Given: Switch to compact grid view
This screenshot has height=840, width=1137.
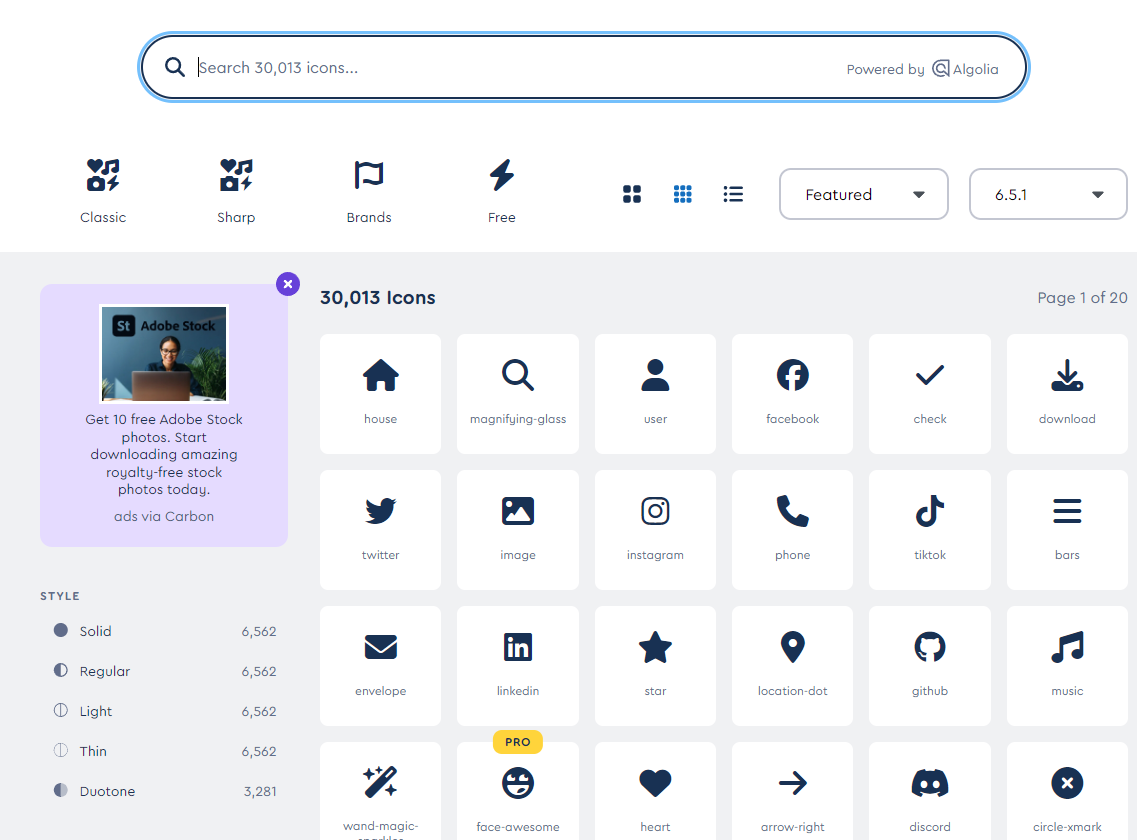Looking at the screenshot, I should (x=682, y=194).
